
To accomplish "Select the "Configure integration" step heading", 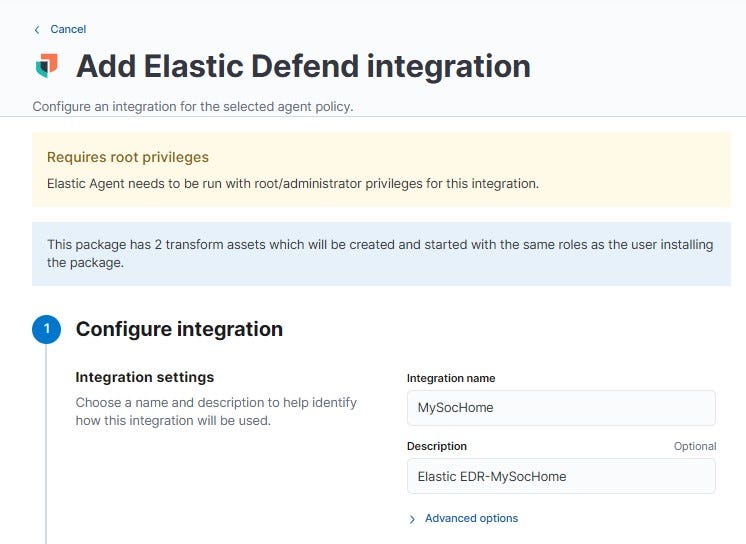I will 179,329.
